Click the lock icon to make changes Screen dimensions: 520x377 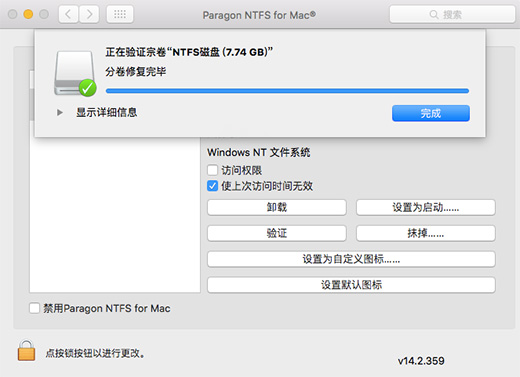pos(26,351)
